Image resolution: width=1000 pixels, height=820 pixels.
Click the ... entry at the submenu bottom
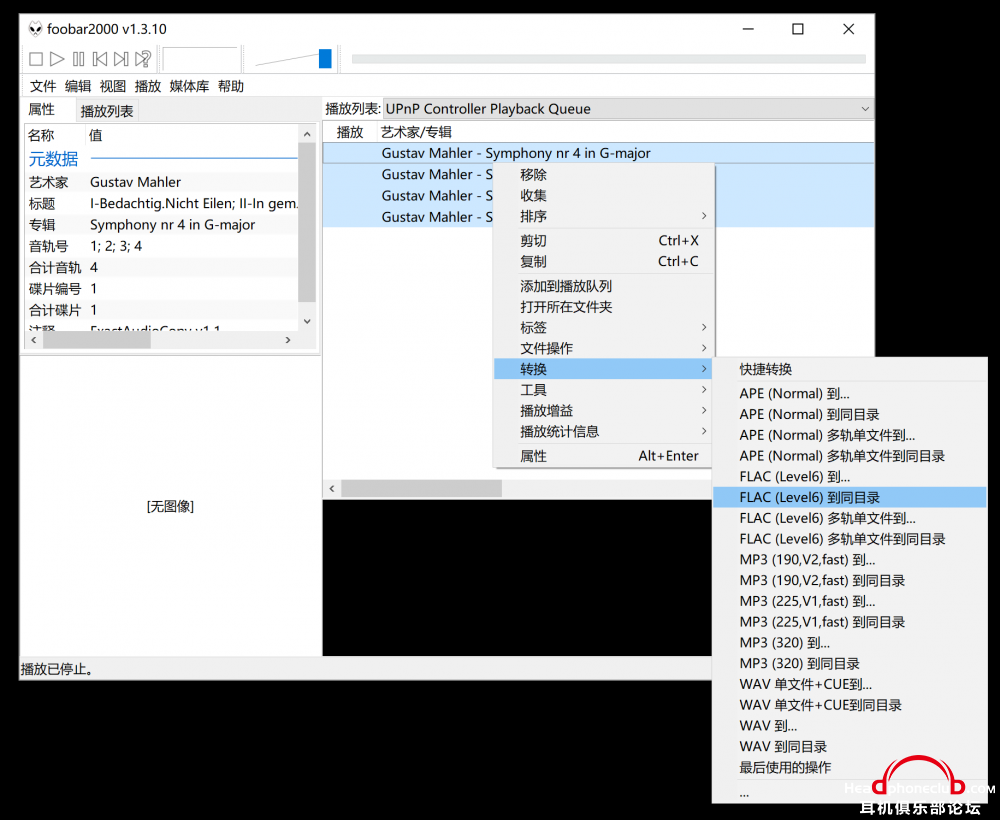849,794
